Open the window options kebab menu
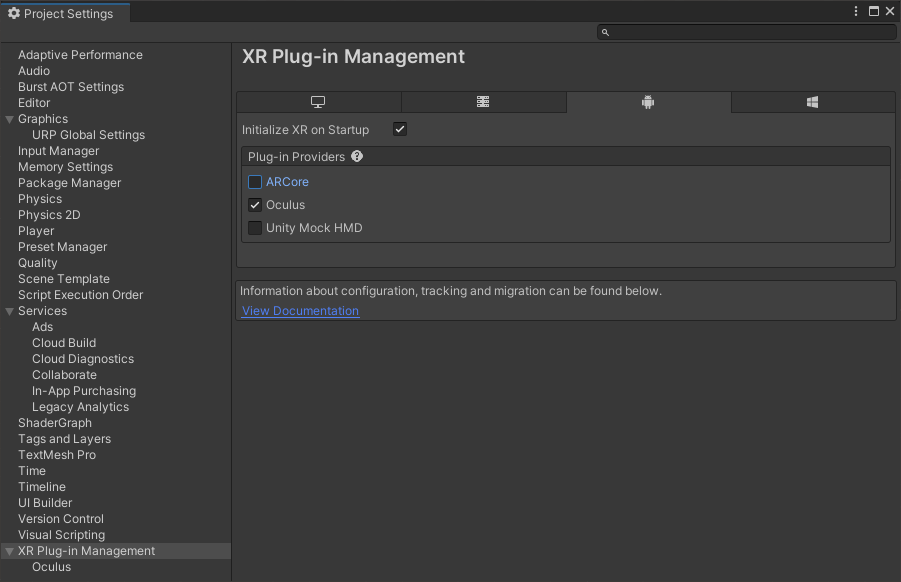 coord(856,11)
